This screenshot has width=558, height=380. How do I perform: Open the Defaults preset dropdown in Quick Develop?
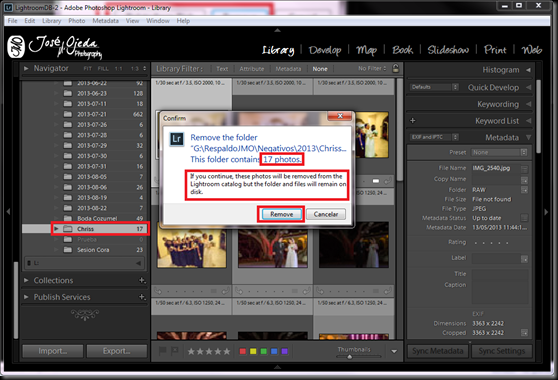[434, 87]
